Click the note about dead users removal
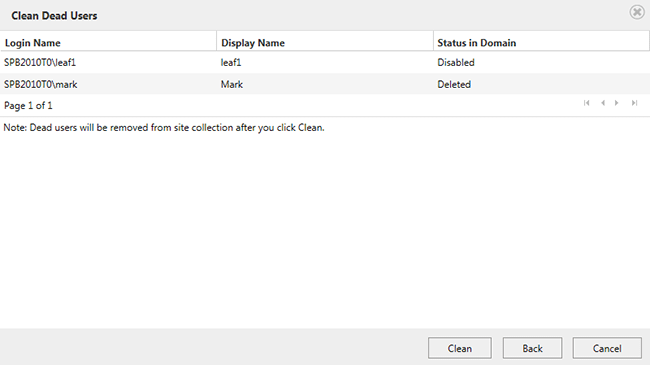 [164, 128]
